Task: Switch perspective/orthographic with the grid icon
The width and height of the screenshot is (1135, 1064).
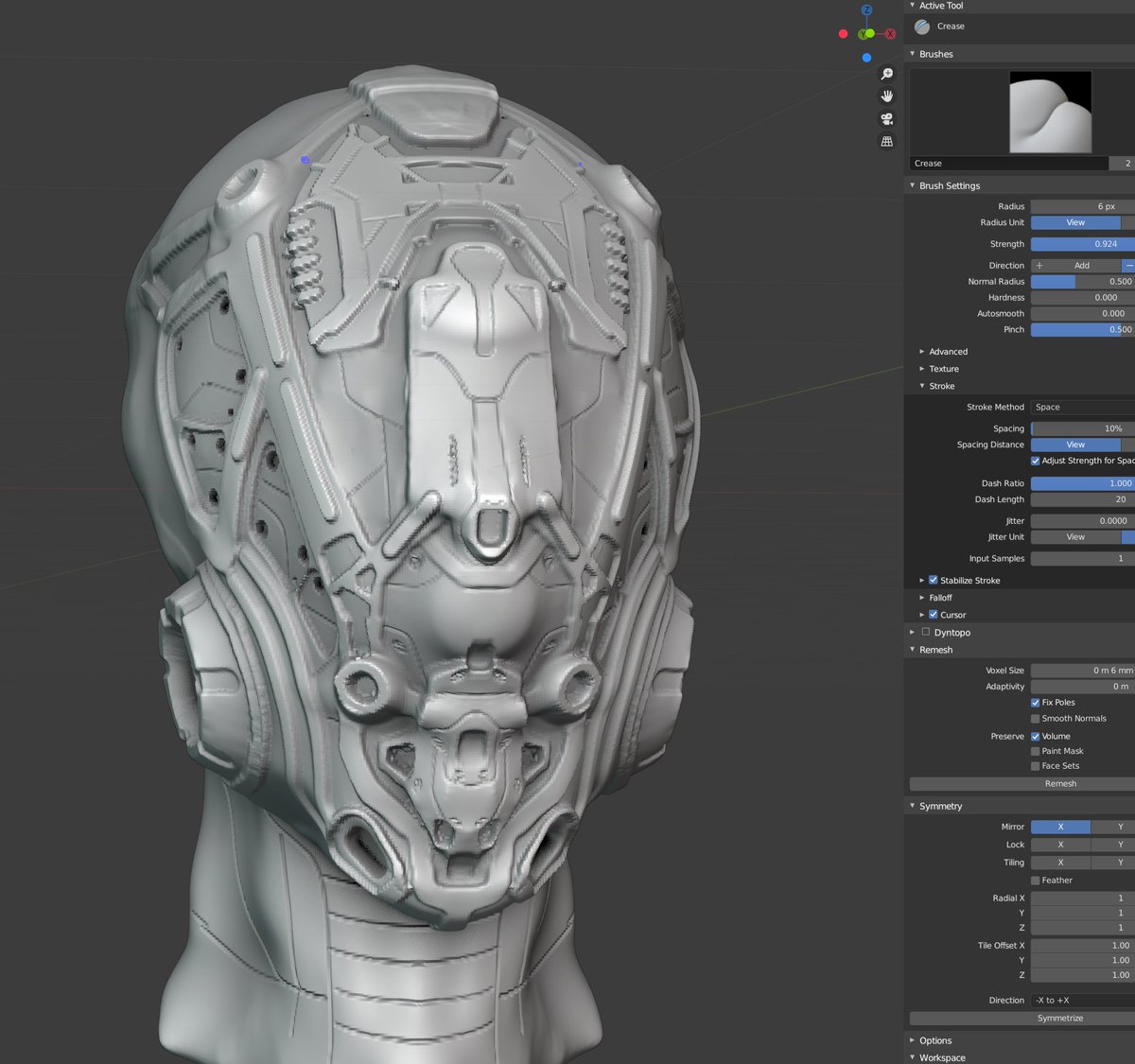Action: [886, 142]
